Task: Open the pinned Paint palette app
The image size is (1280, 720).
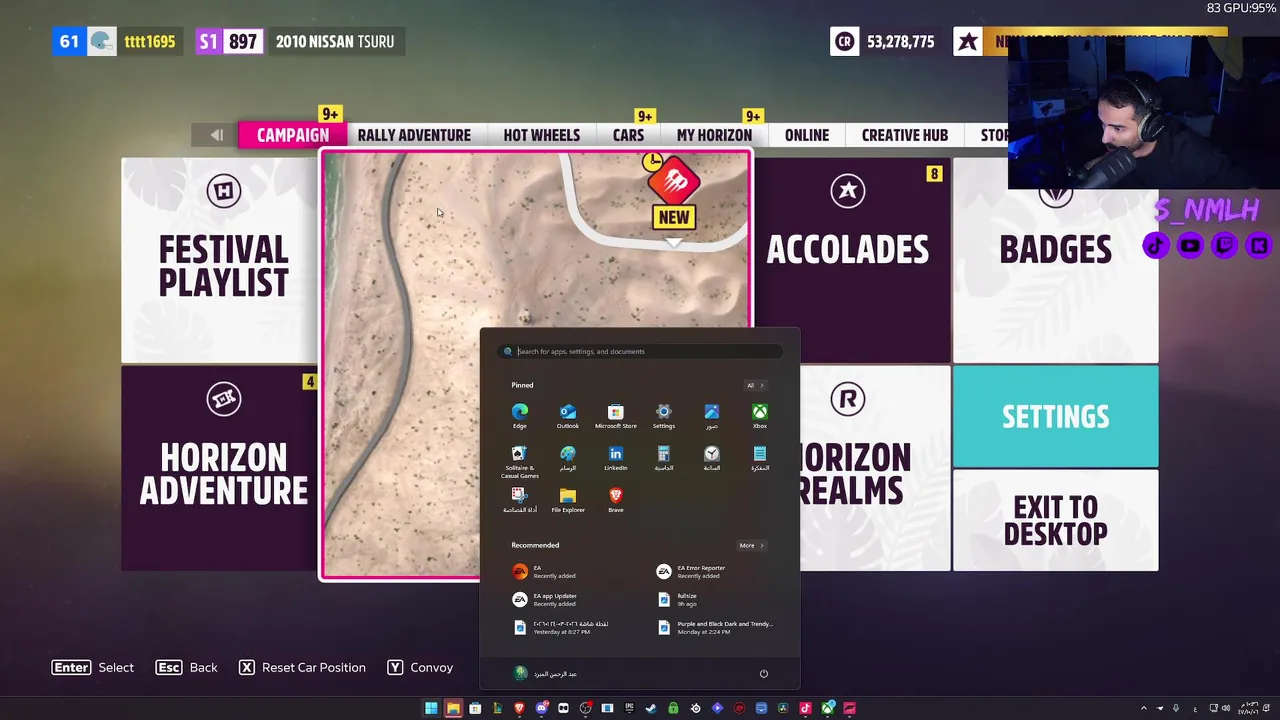Action: (568, 458)
